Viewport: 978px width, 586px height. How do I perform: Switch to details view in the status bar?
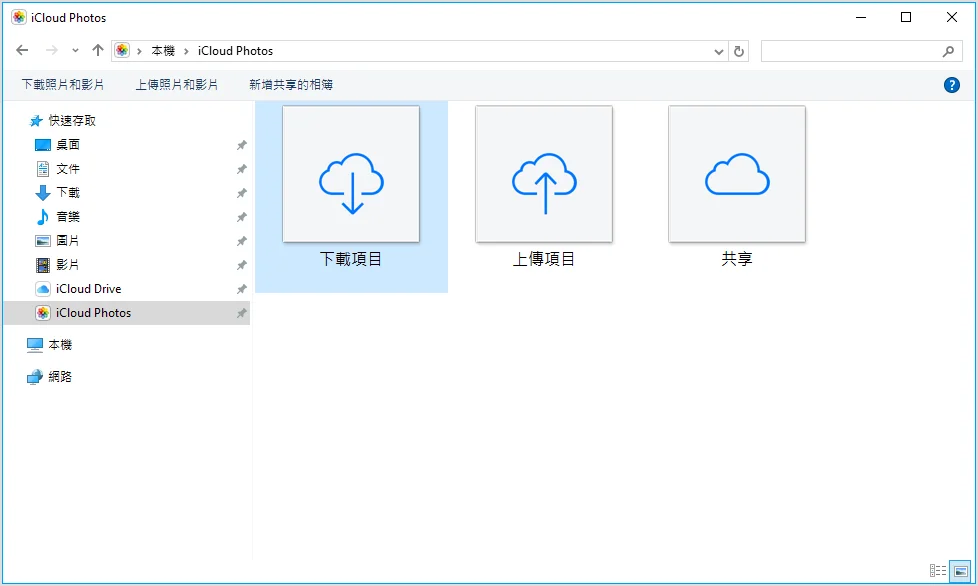click(x=937, y=570)
